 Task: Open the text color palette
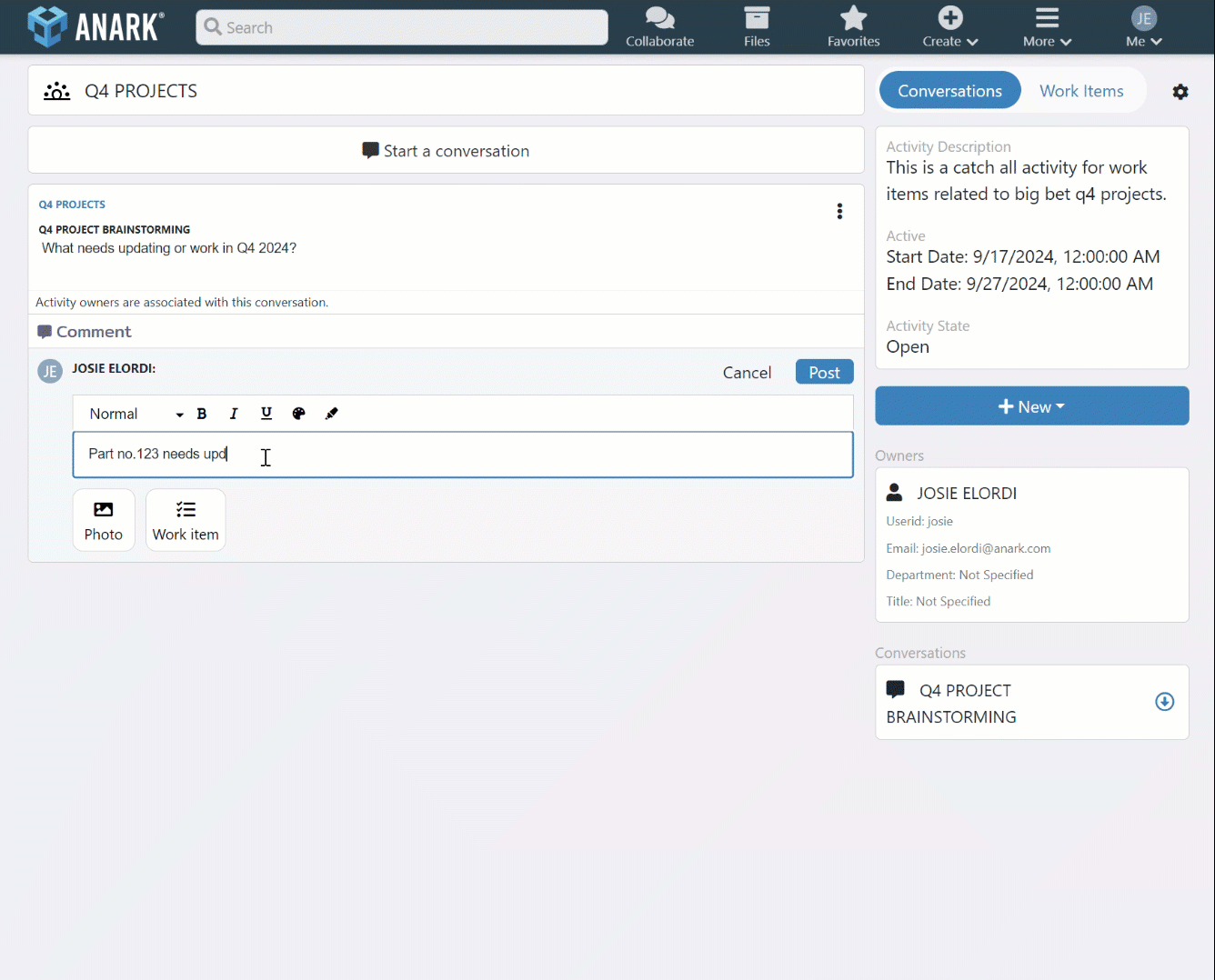(298, 414)
